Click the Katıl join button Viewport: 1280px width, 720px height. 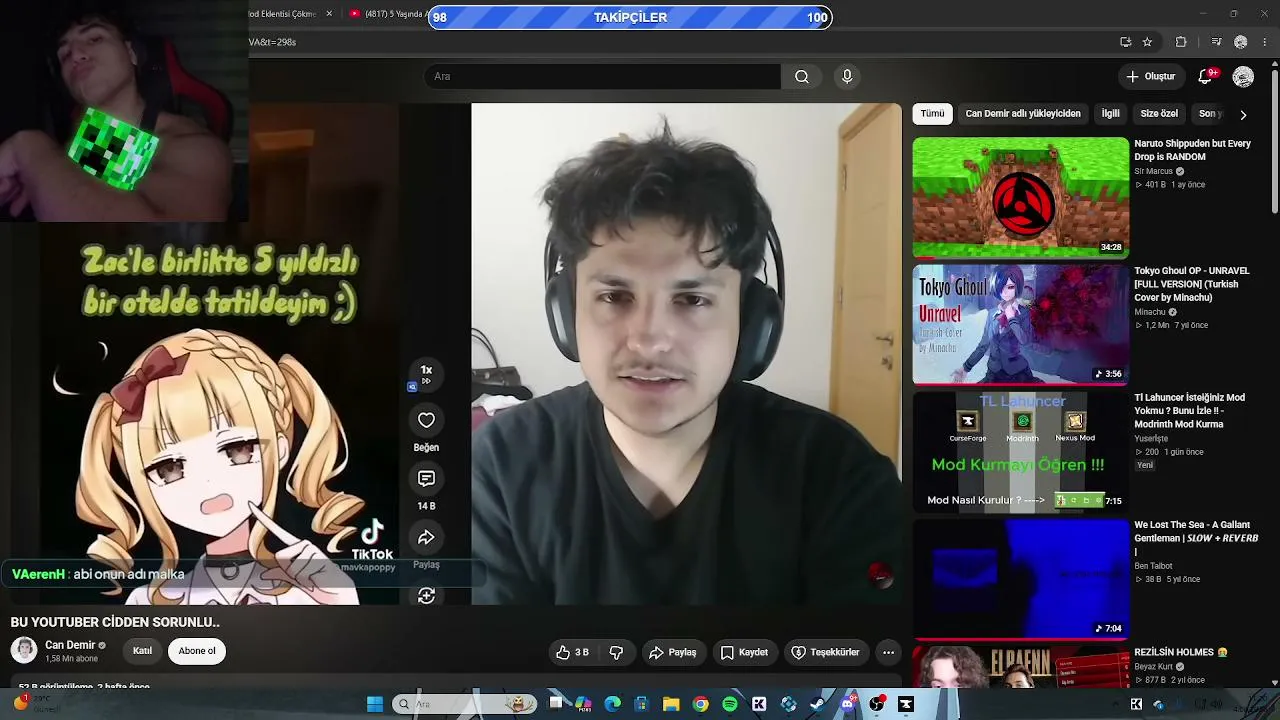point(143,651)
